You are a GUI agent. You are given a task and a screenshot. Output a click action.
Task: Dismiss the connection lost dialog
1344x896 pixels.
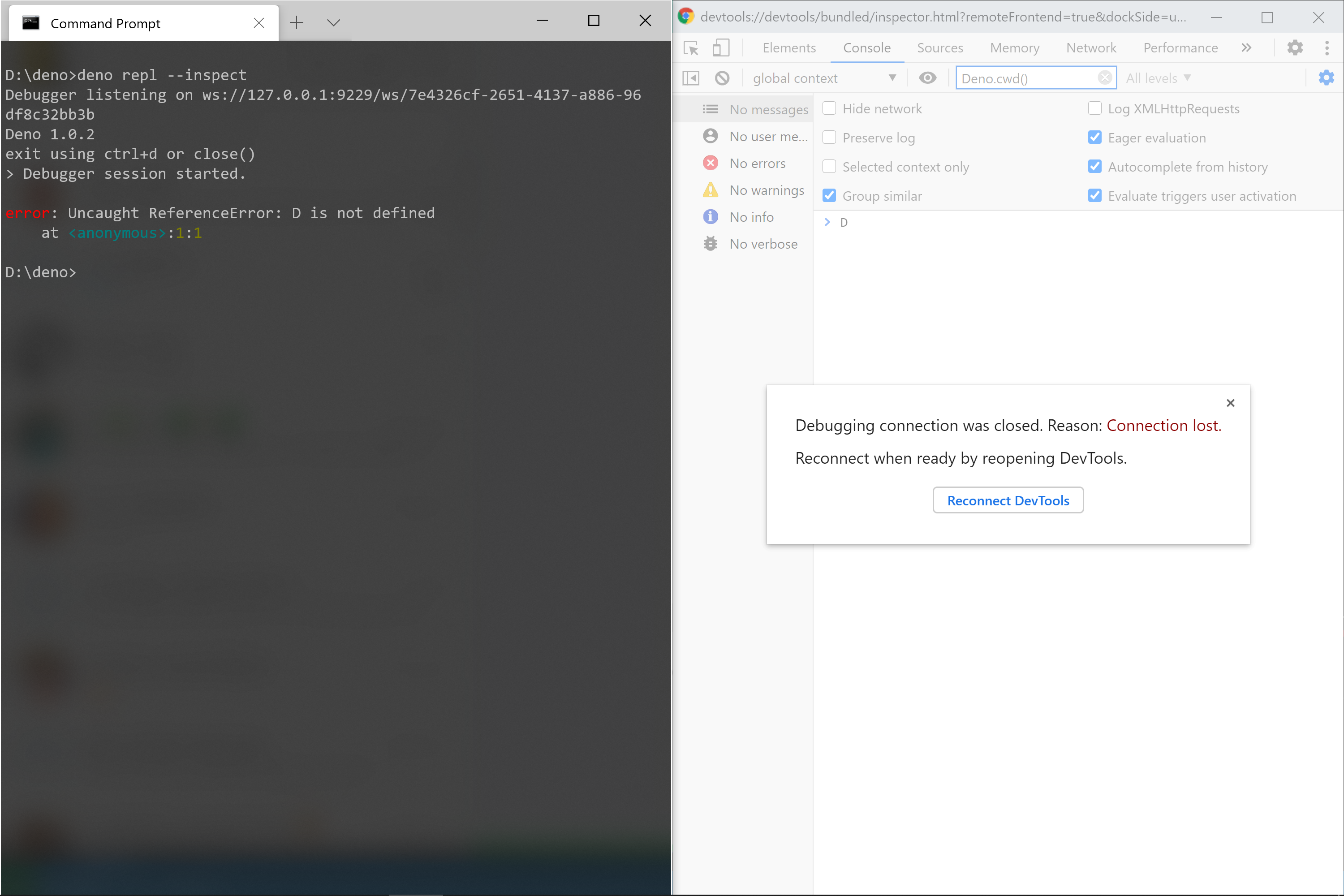coord(1230,404)
